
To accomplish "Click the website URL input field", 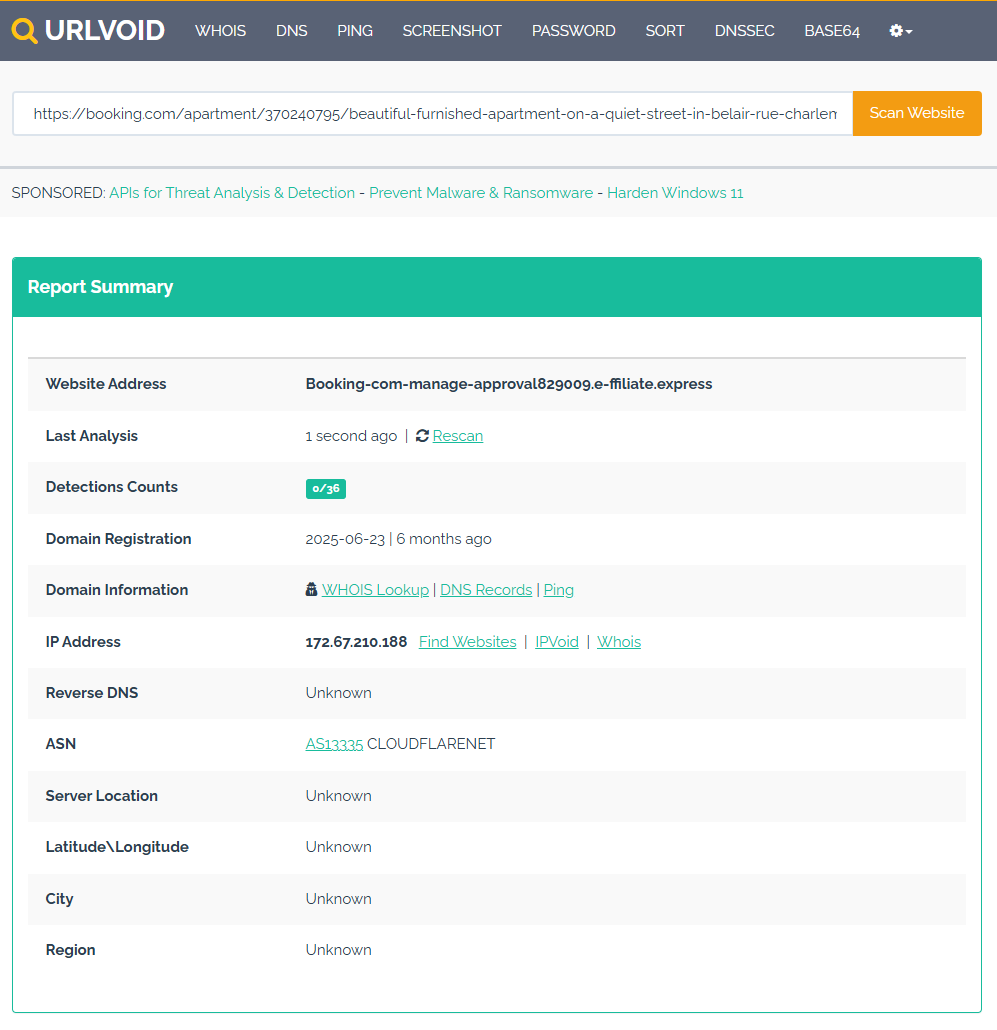I will [430, 113].
